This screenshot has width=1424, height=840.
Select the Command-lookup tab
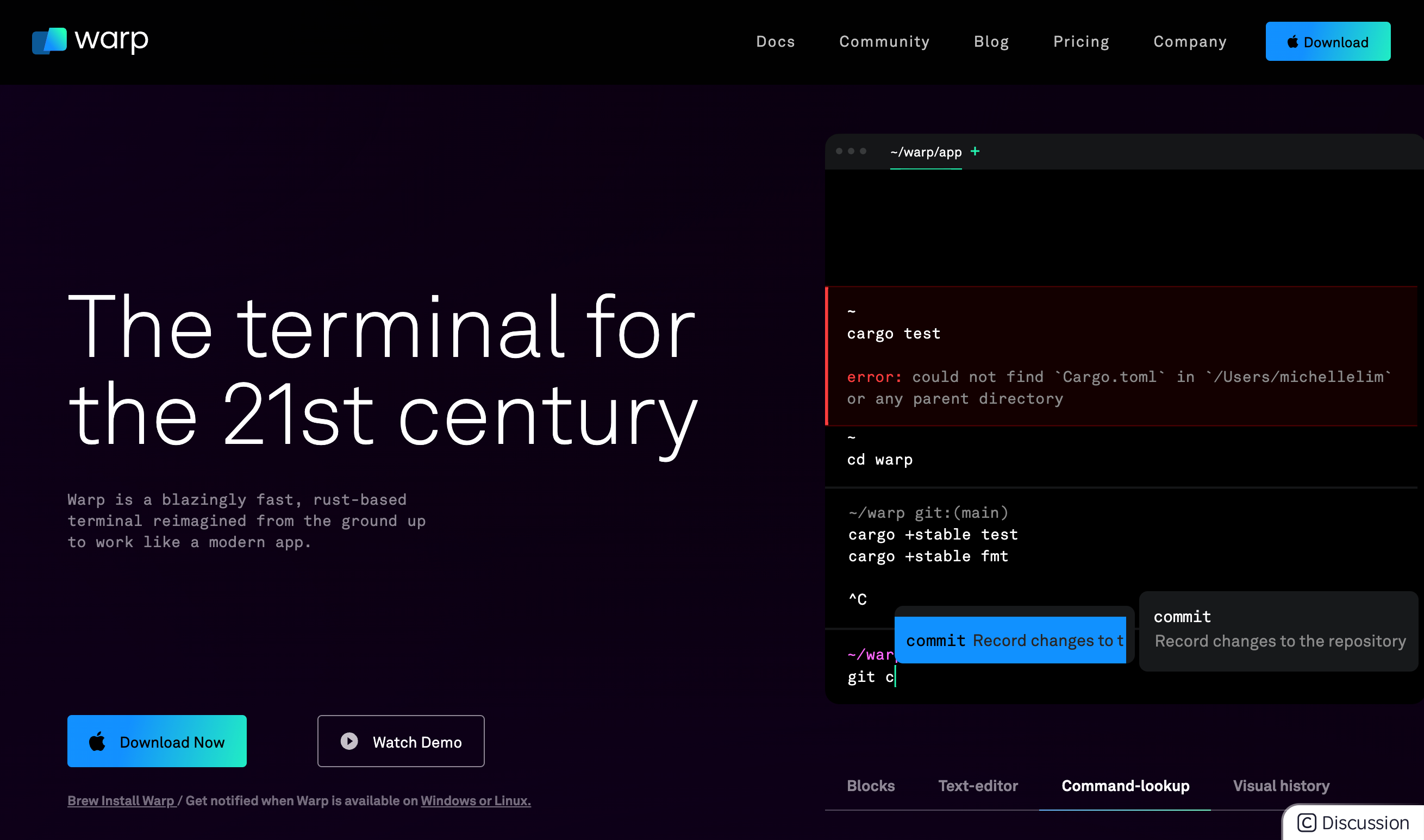coord(1125,786)
